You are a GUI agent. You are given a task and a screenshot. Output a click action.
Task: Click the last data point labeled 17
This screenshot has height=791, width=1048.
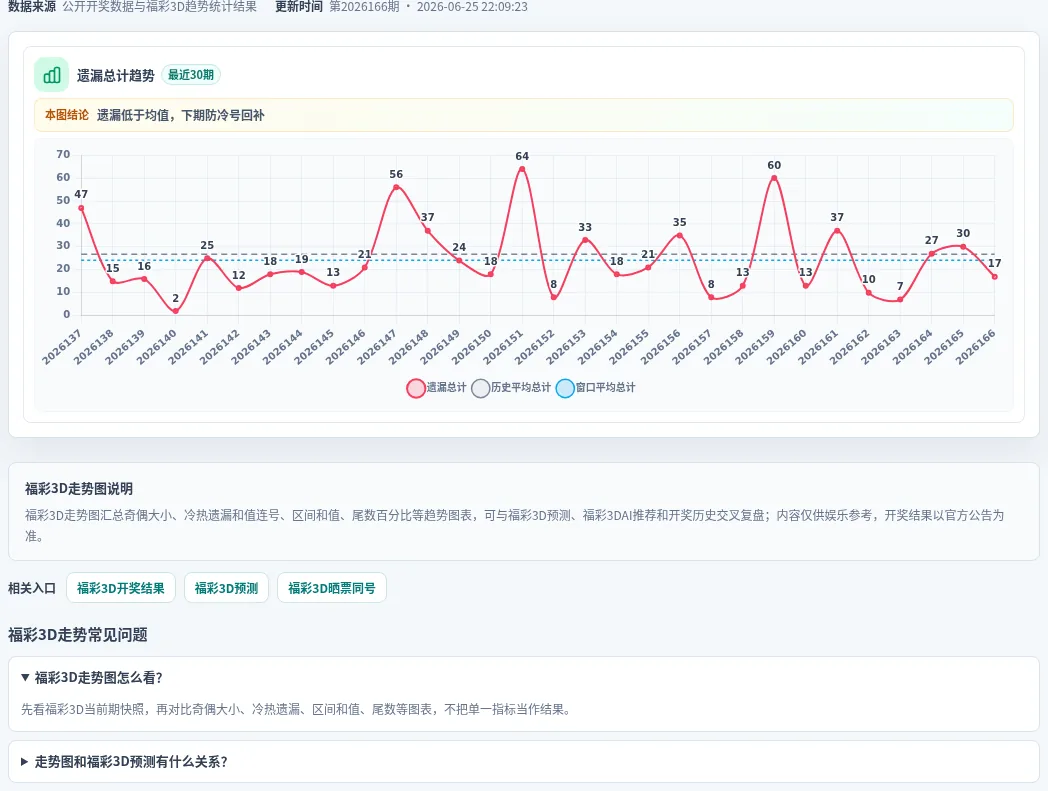click(x=995, y=276)
